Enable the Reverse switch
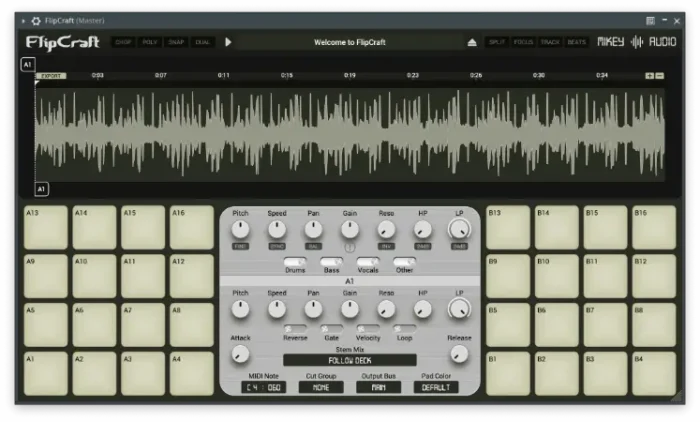Viewport: 700px width, 422px height. (295, 328)
